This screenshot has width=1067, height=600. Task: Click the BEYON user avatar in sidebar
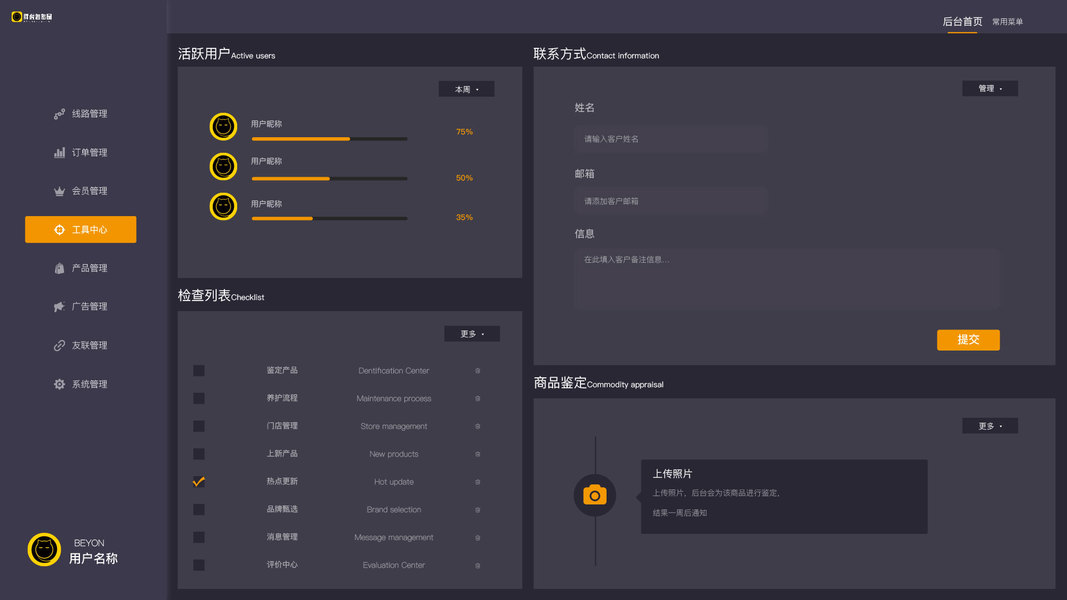44,550
